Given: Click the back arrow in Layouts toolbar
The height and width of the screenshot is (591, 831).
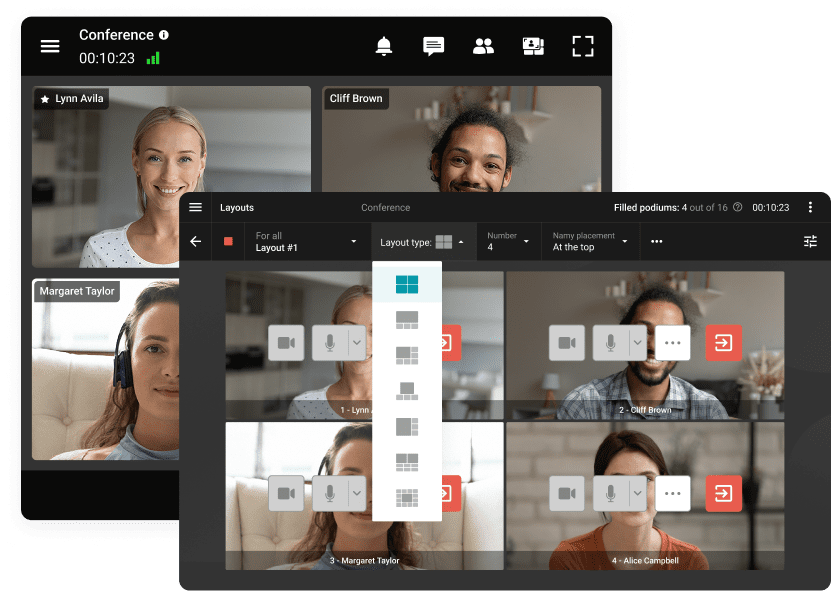Looking at the screenshot, I should (195, 241).
